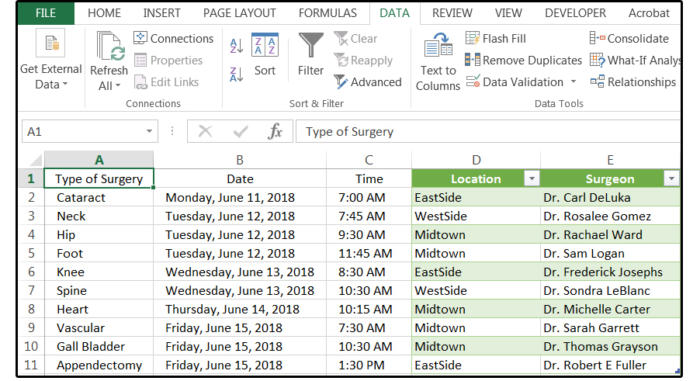Click the Clear filter icon

point(341,38)
